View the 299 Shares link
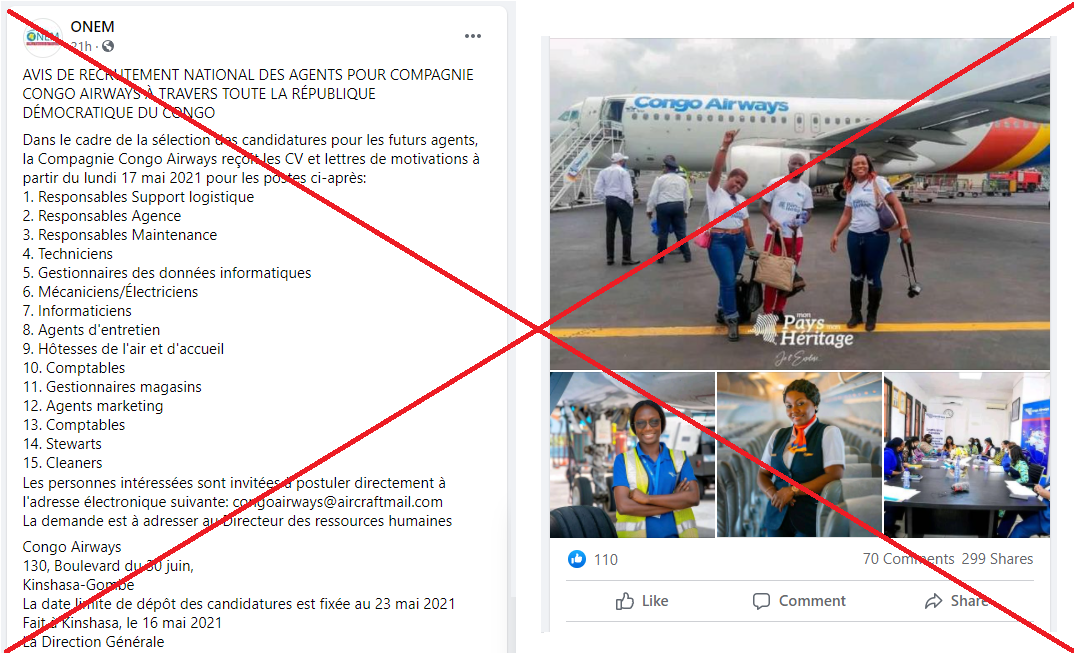The width and height of the screenshot is (1074, 653). tap(997, 559)
